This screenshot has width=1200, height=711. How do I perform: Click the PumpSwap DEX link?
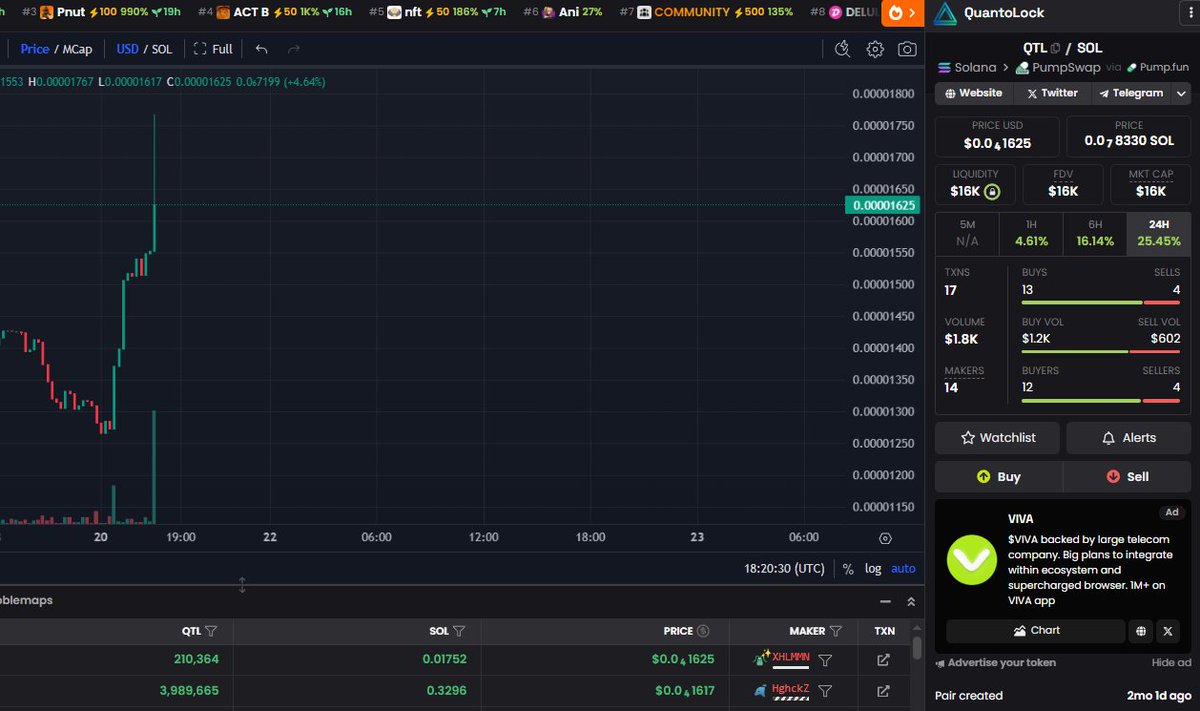[1058, 67]
